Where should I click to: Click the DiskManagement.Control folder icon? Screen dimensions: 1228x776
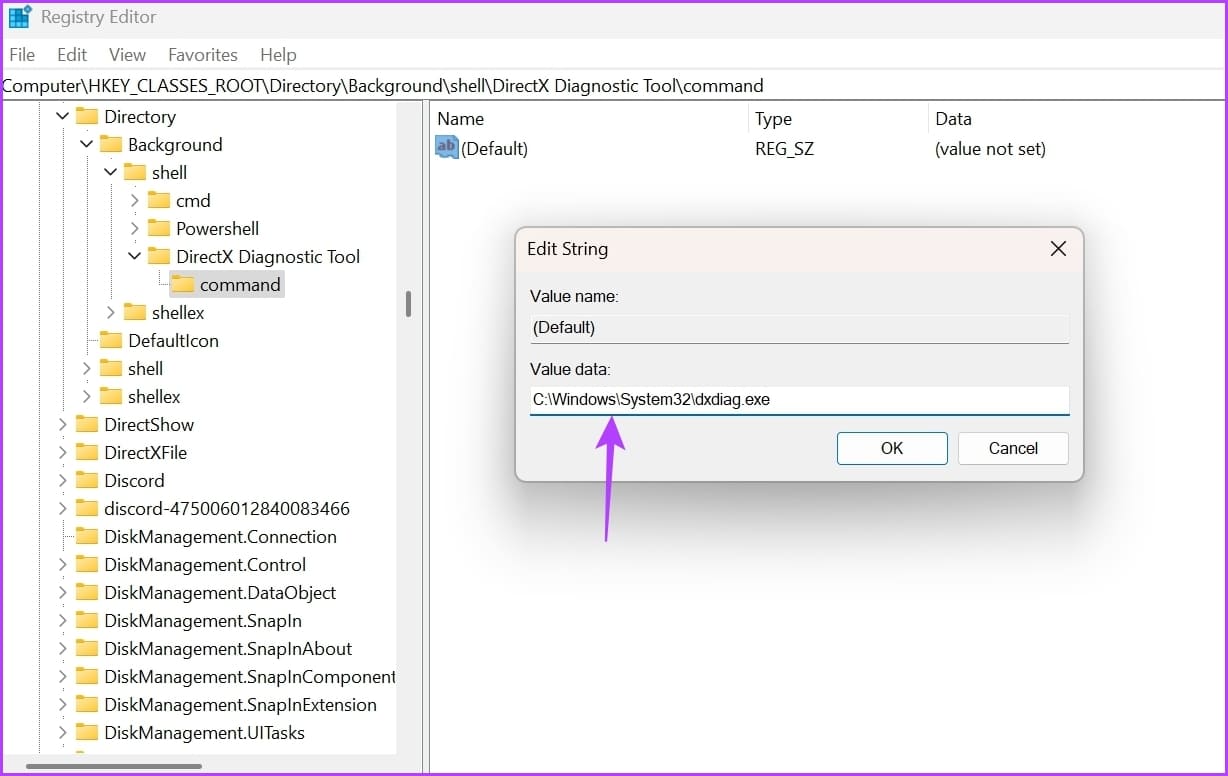point(88,565)
